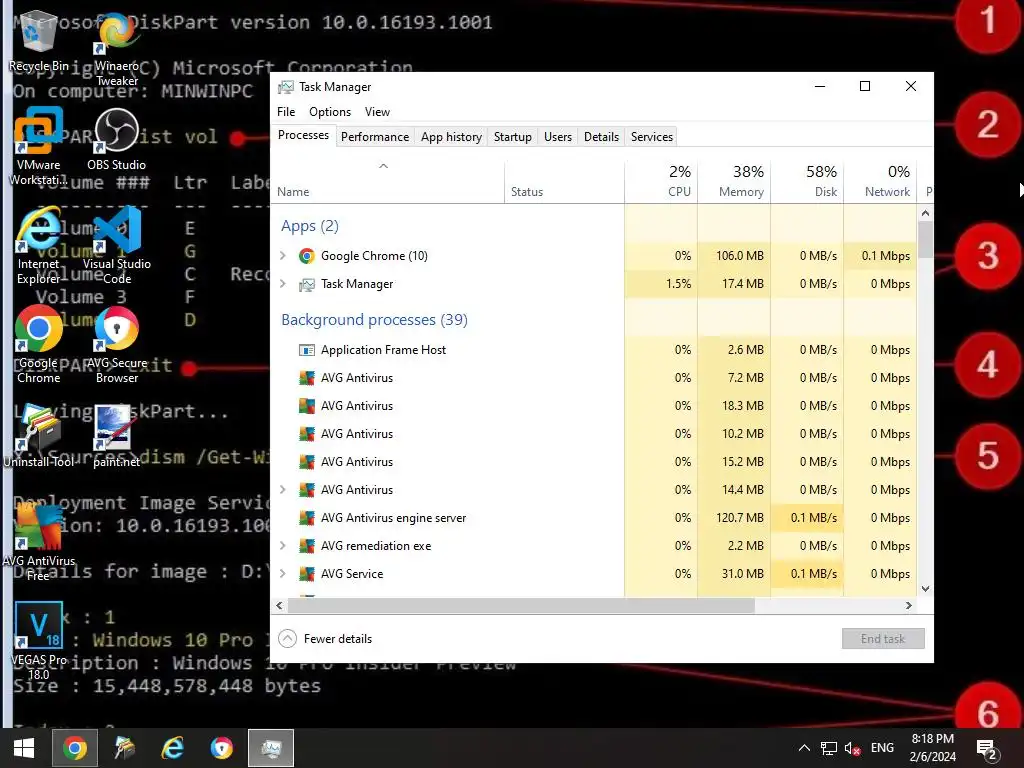This screenshot has height=768, width=1024.
Task: Show hidden system tray icons
Action: point(804,748)
